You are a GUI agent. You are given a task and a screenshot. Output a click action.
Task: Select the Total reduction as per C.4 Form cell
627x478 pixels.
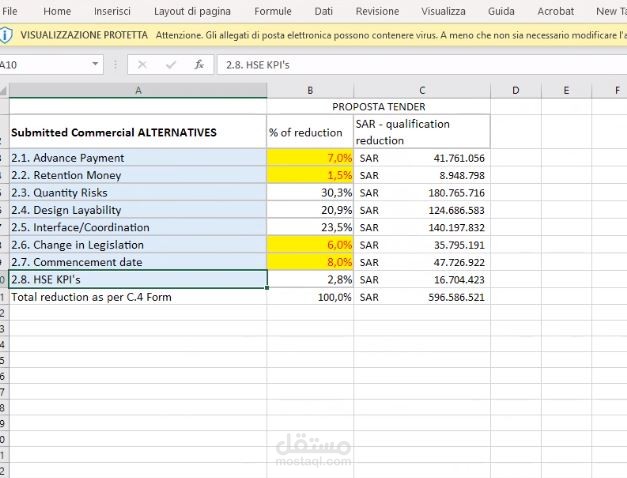(138, 297)
